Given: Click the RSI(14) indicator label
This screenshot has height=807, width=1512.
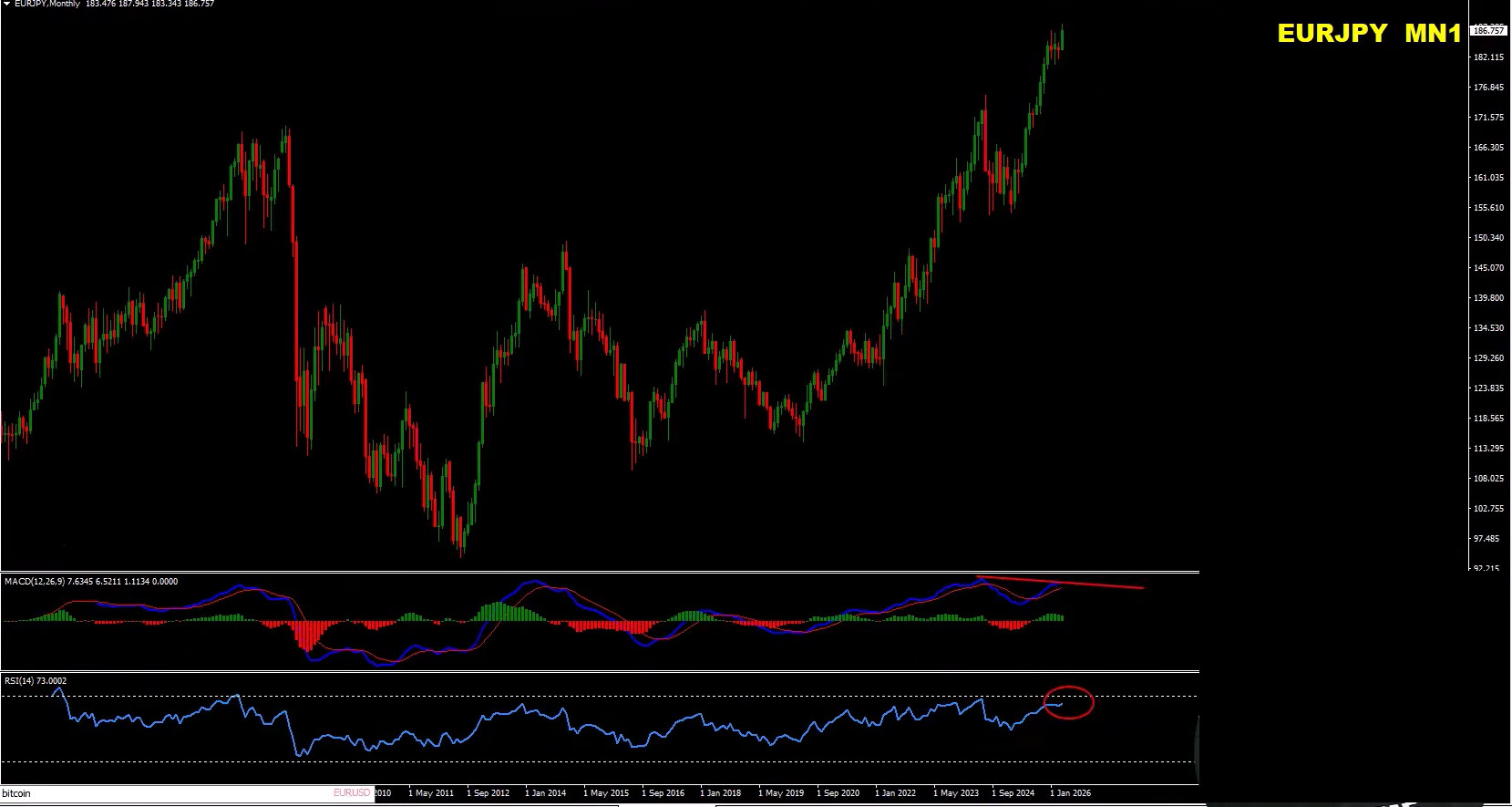Looking at the screenshot, I should (35, 681).
